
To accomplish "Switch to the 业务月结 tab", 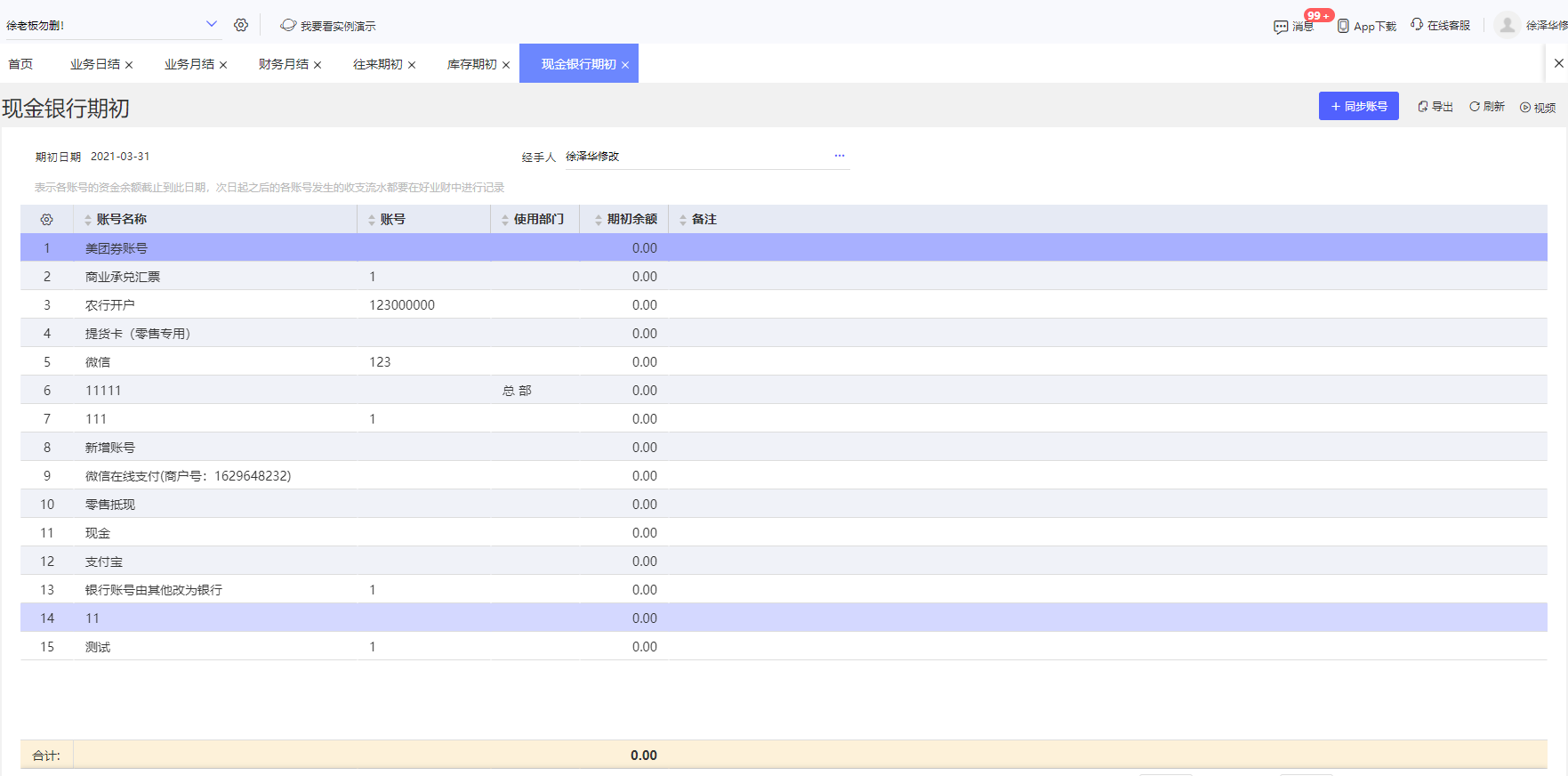I will click(189, 64).
